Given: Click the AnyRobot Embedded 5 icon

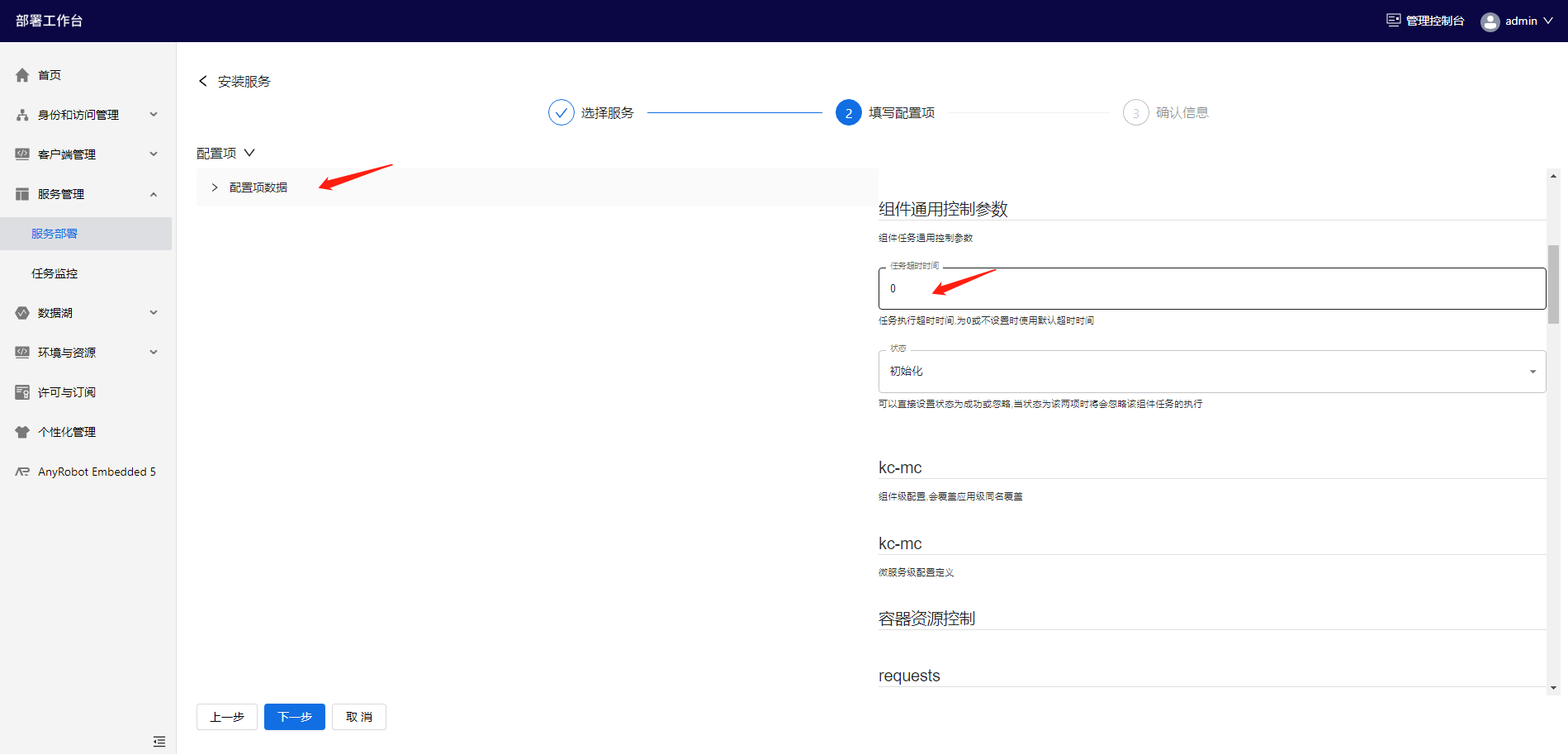Looking at the screenshot, I should 22,472.
